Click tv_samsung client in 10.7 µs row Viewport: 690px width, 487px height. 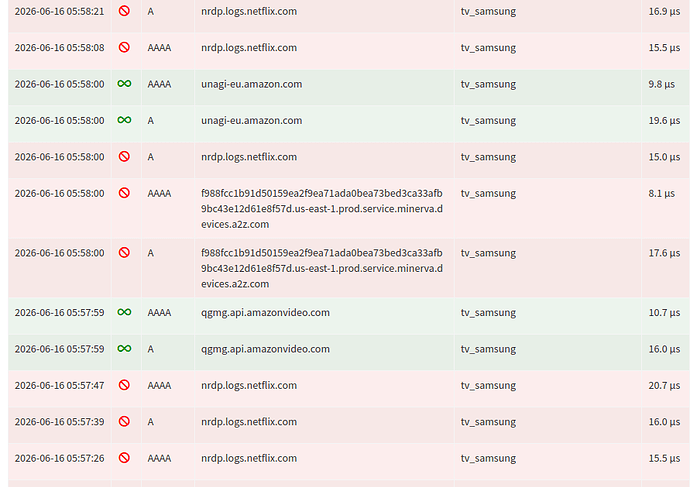pyautogui.click(x=488, y=313)
